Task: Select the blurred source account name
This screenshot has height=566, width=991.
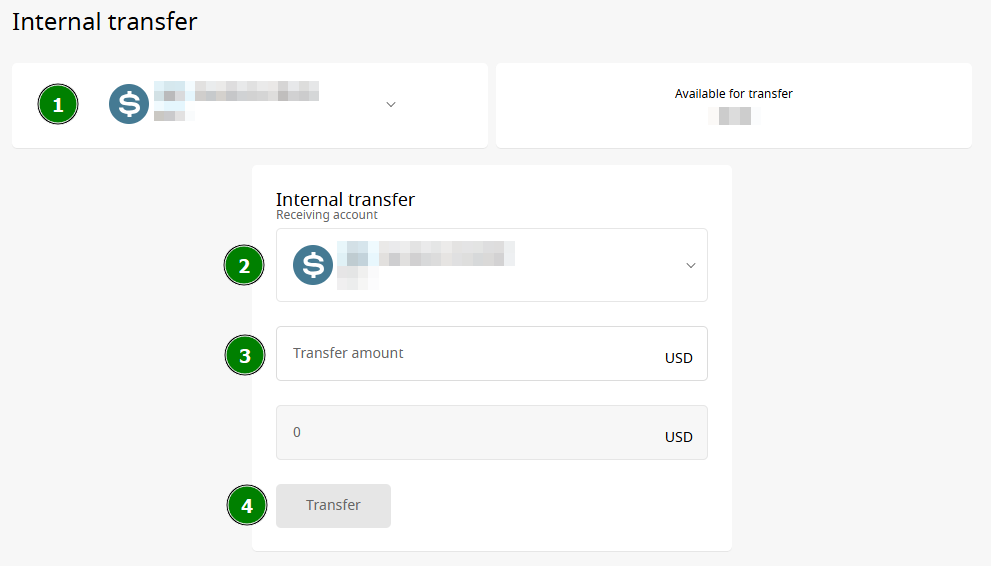Action: [236, 91]
